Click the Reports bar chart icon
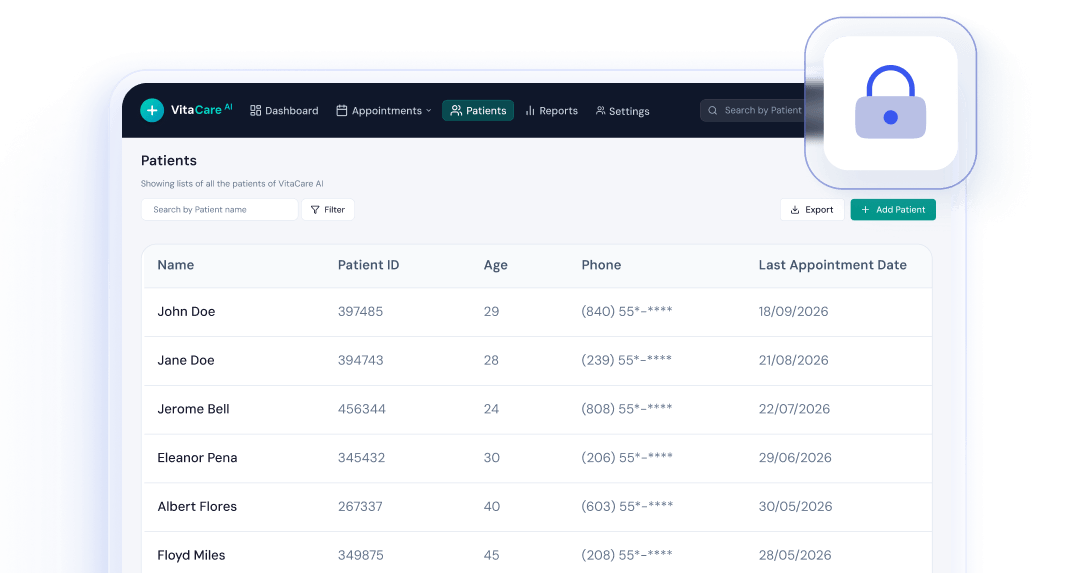Viewport: 1074px width, 573px height. click(530, 110)
